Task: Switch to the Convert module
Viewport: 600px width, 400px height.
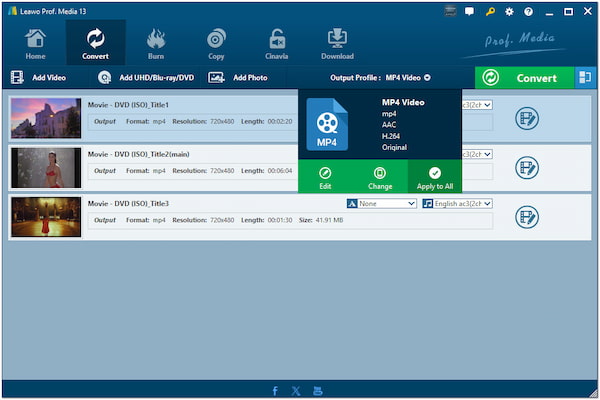Action: 95,43
